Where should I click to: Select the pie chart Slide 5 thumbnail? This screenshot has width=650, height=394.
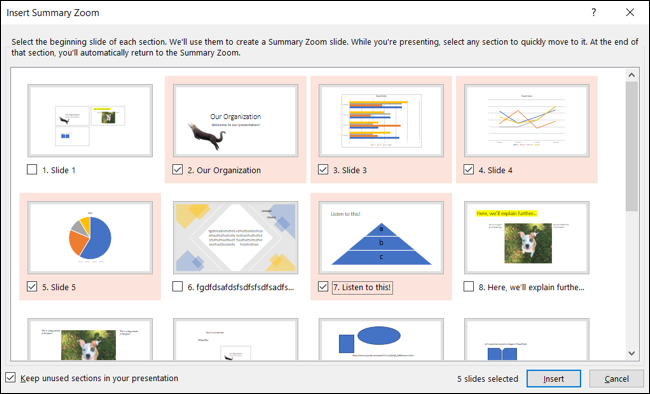[x=90, y=238]
